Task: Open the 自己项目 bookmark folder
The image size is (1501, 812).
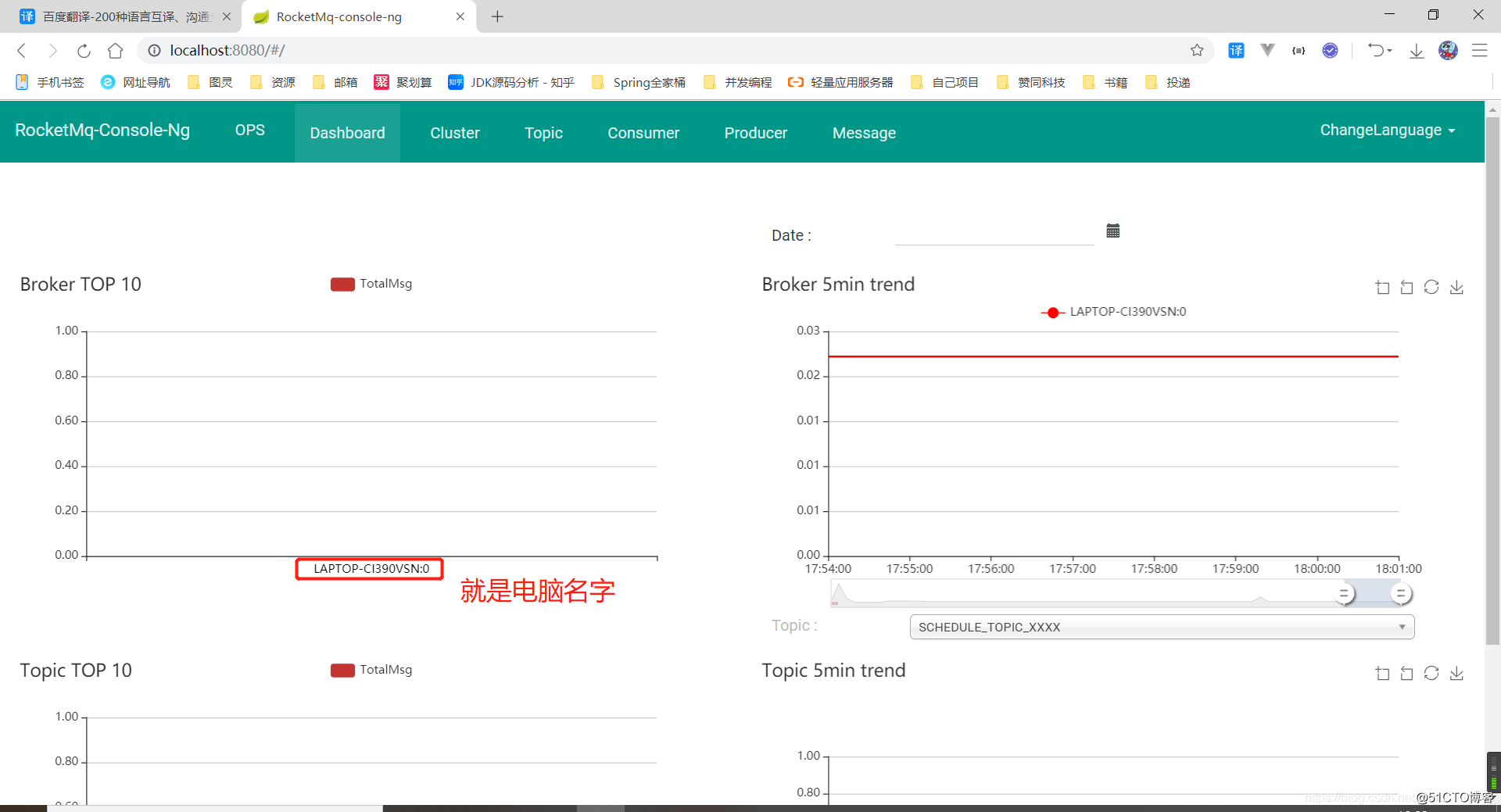Action: [x=944, y=82]
